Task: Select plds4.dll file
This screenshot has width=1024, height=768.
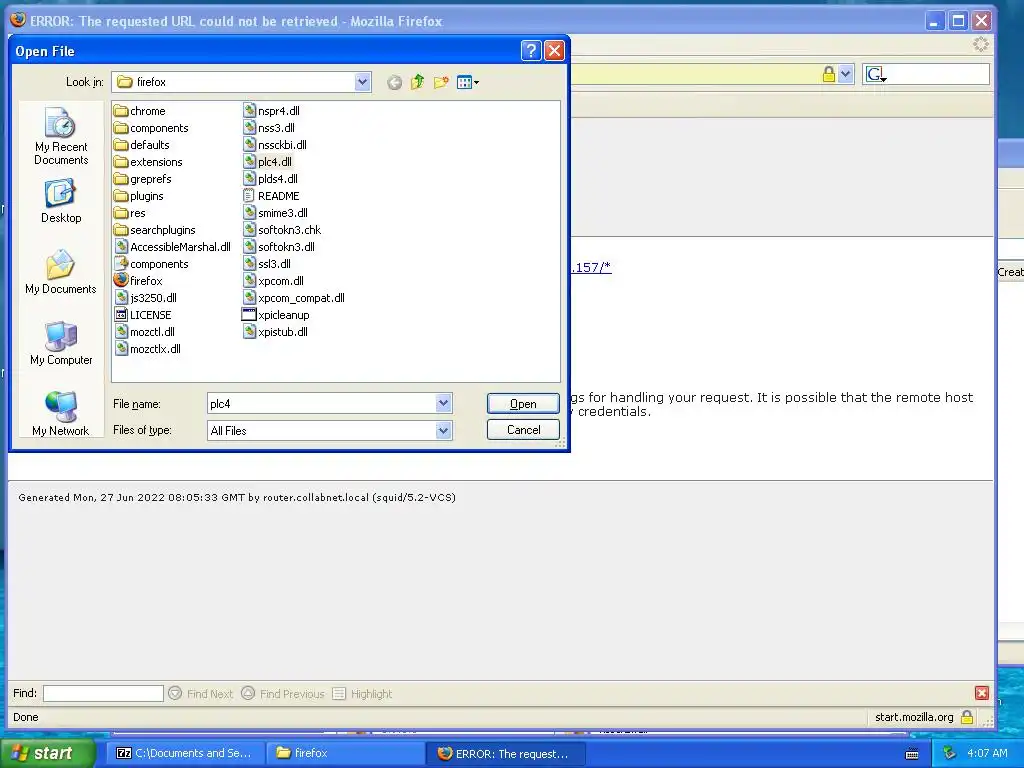Action: pyautogui.click(x=270, y=179)
